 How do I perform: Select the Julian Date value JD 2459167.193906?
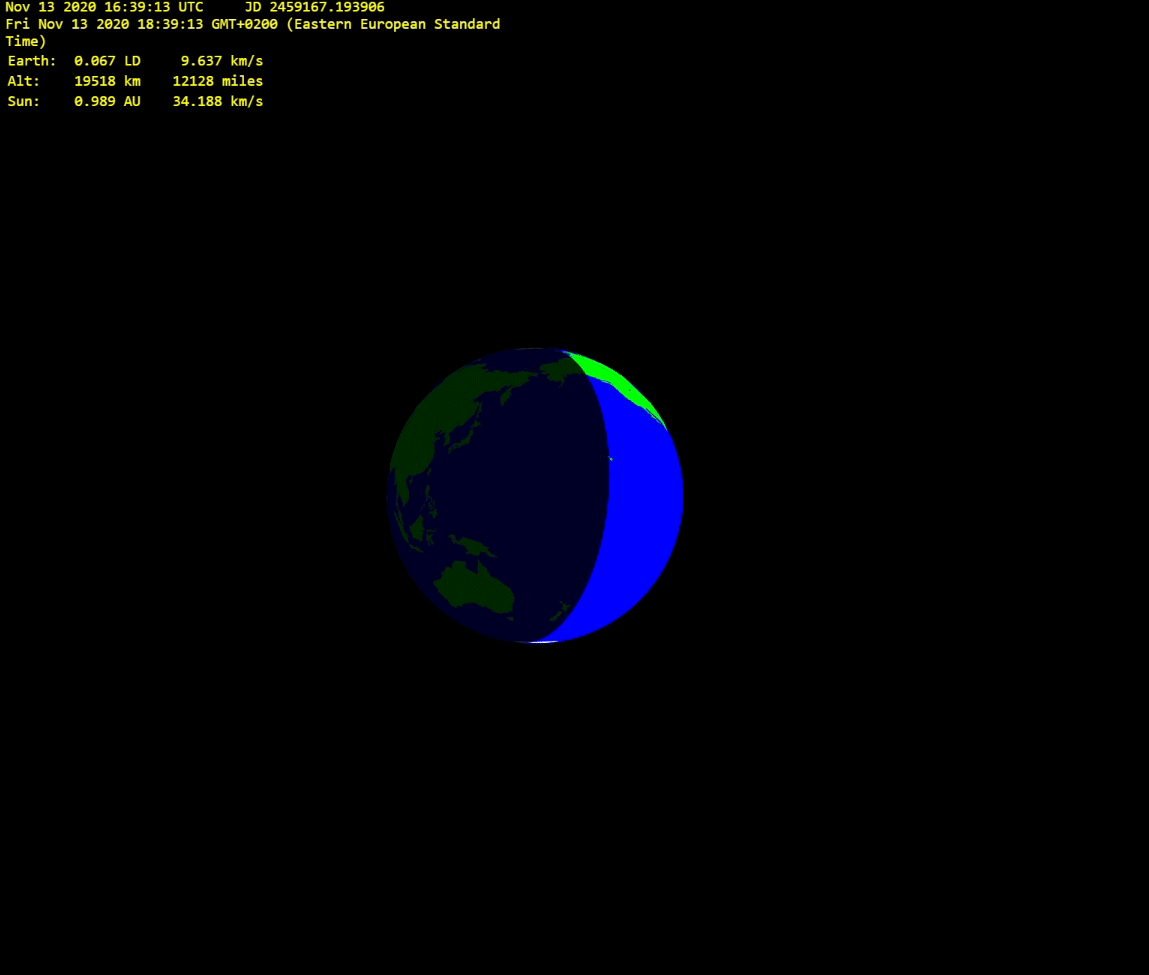(x=314, y=7)
